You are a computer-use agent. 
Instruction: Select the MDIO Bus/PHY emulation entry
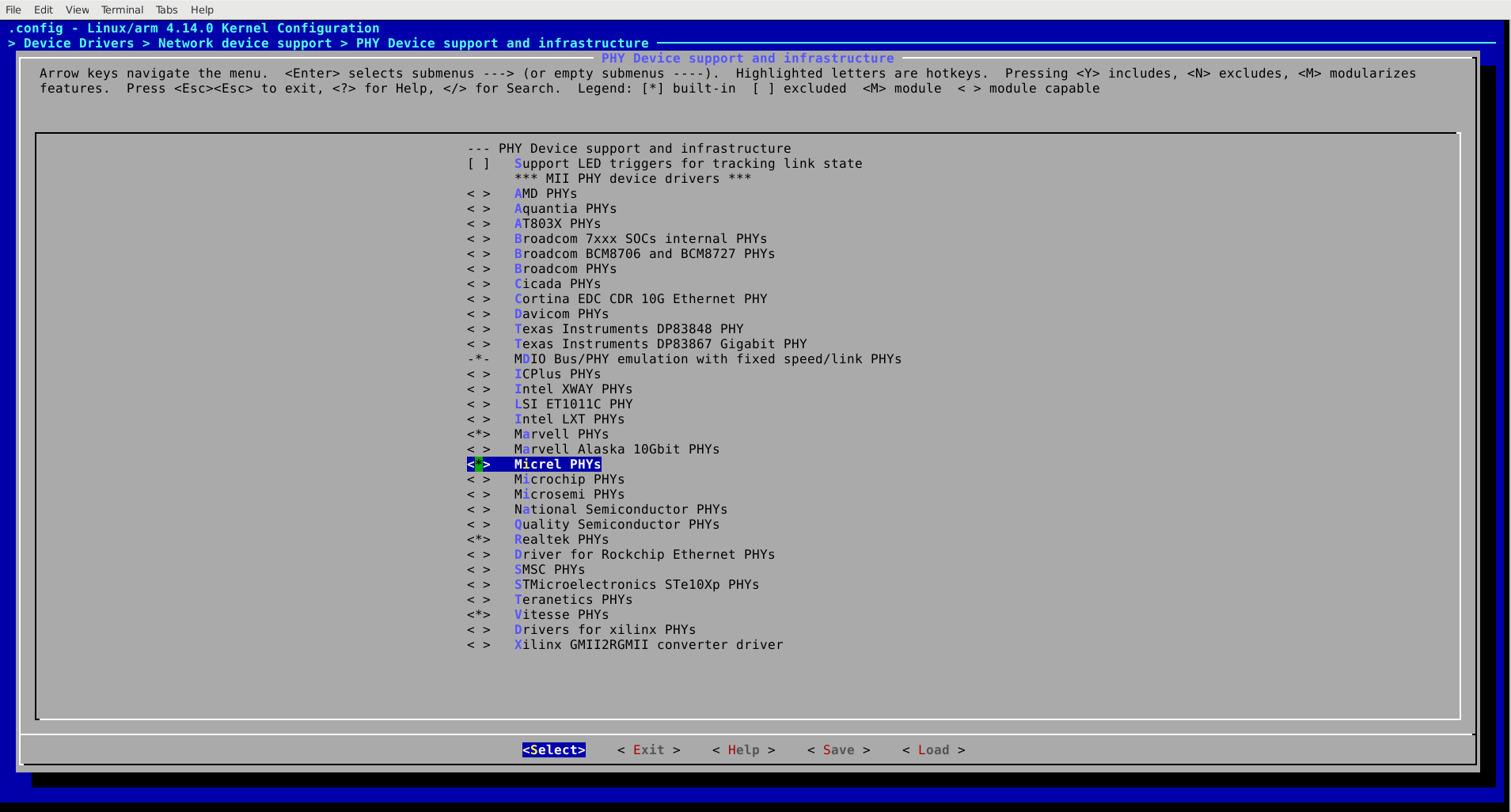coord(707,359)
